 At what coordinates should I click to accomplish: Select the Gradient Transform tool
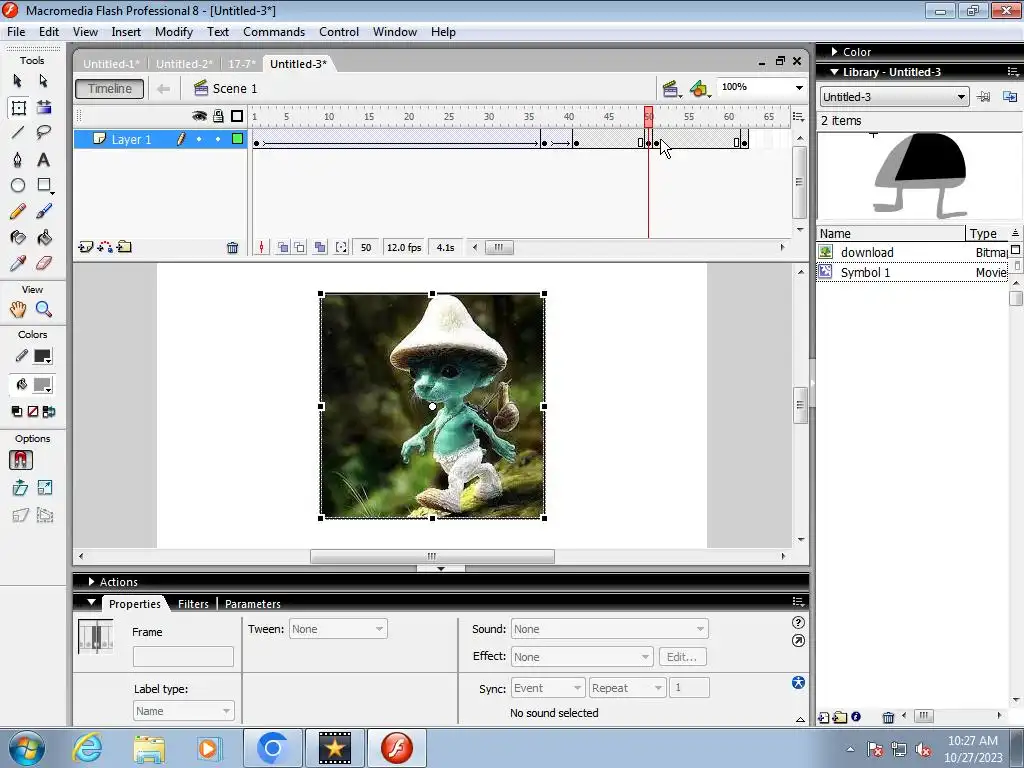pyautogui.click(x=44, y=108)
